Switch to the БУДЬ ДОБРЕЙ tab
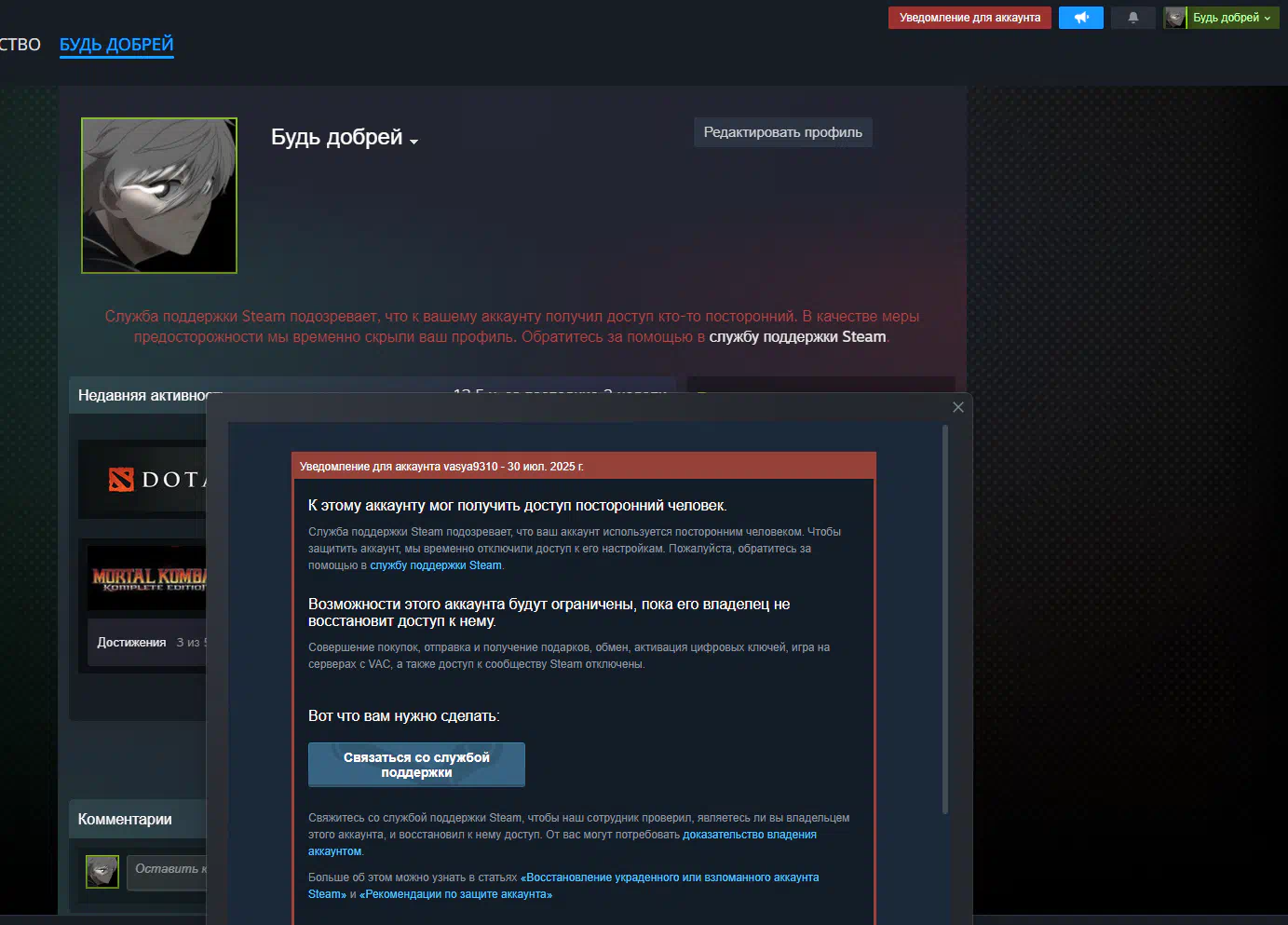 click(x=116, y=45)
